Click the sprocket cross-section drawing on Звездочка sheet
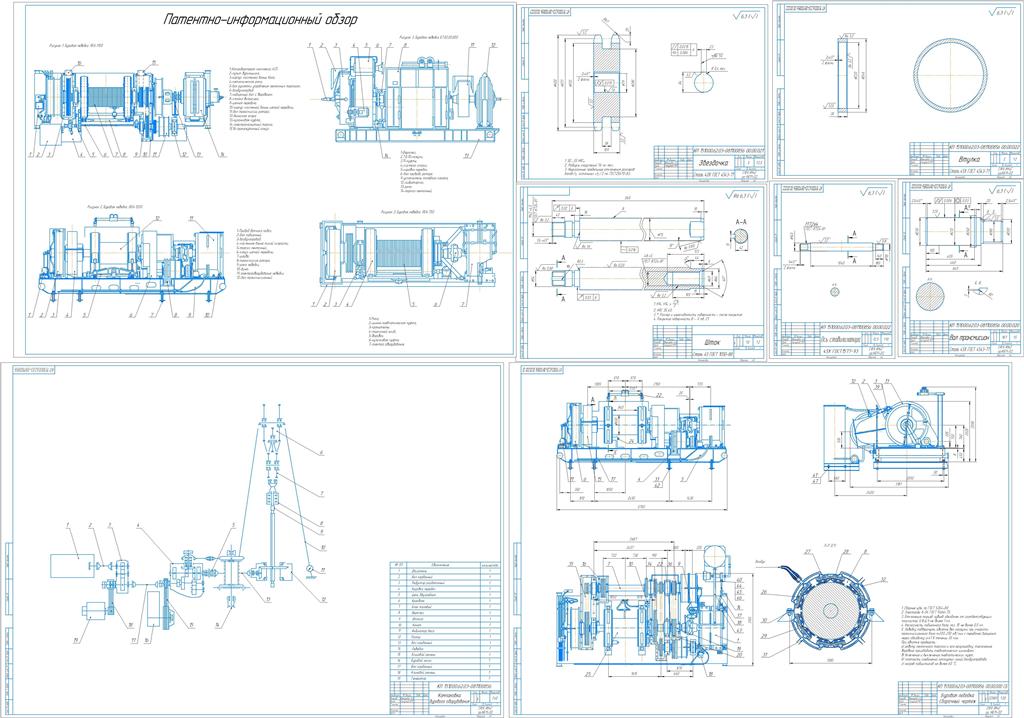The width and height of the screenshot is (1024, 718). click(605, 84)
